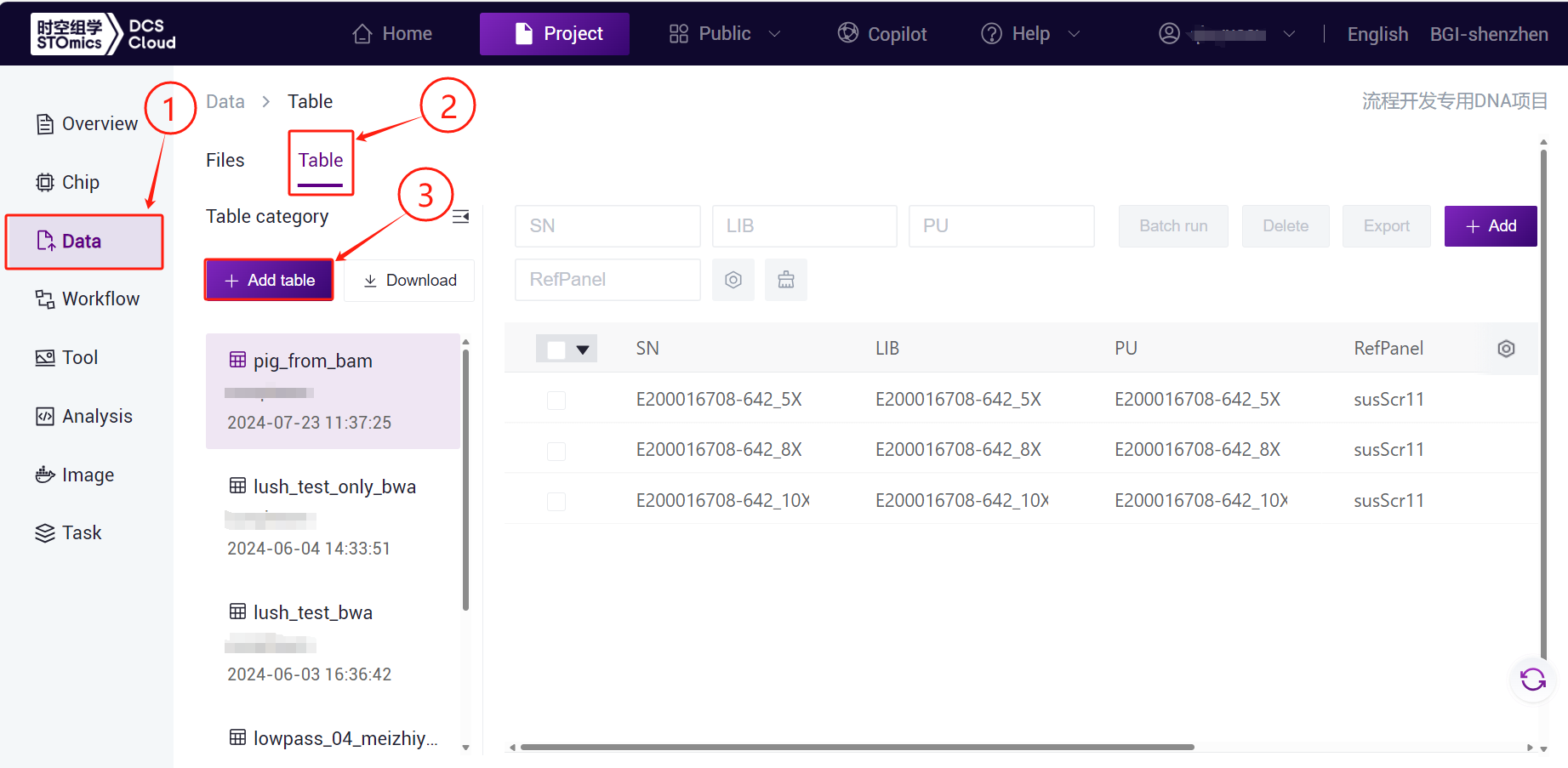Click the Public grid icon

[x=679, y=34]
